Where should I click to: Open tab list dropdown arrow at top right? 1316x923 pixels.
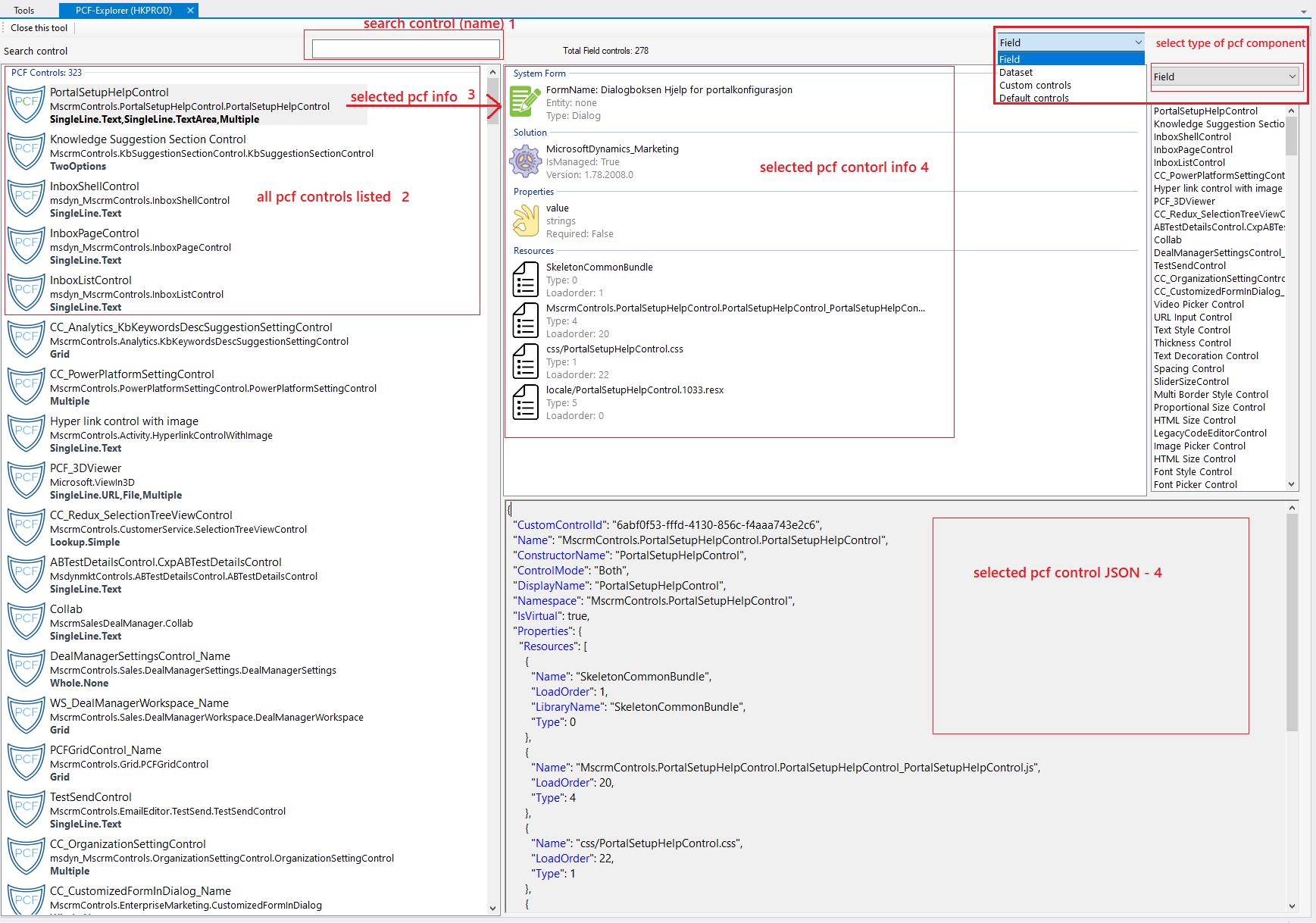(x=1304, y=11)
